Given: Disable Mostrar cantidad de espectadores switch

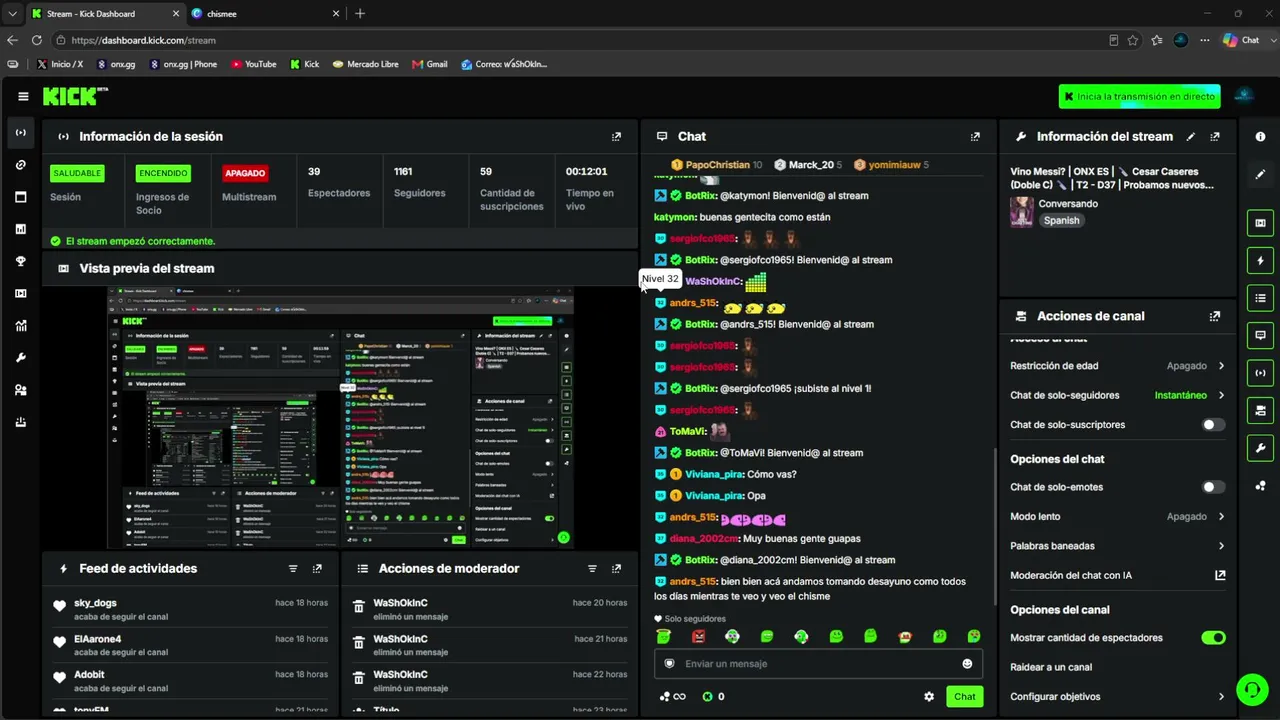Looking at the screenshot, I should [x=1213, y=638].
